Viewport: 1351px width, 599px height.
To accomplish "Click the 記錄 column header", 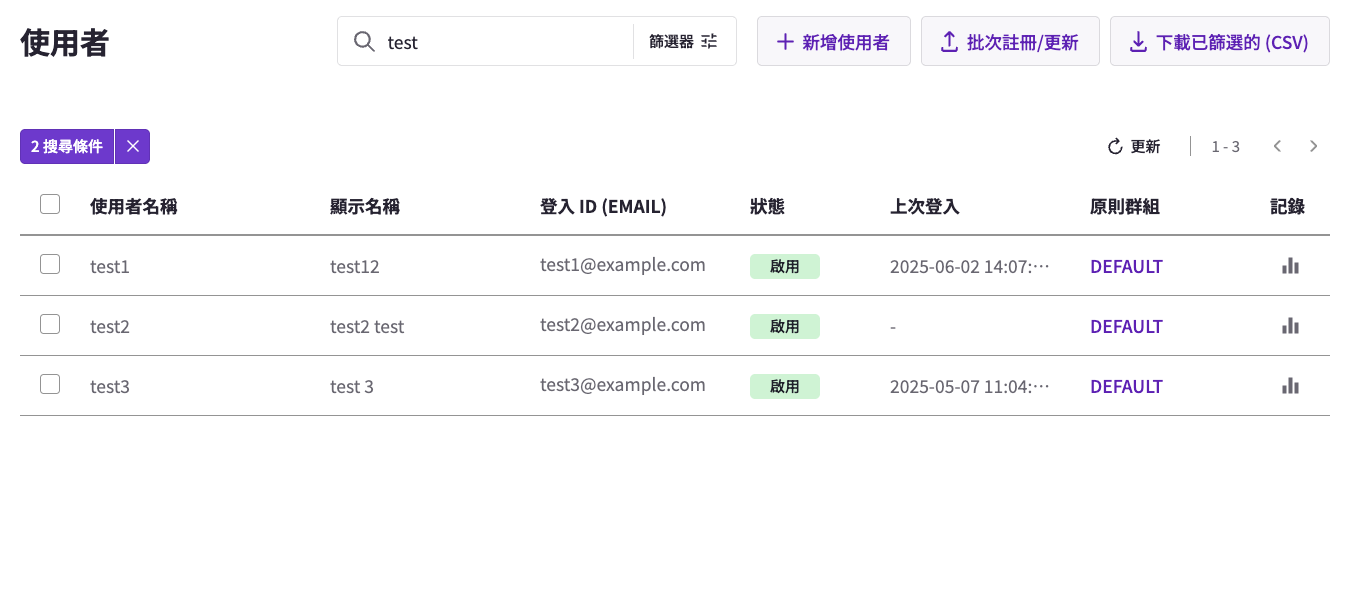I will tap(1287, 207).
